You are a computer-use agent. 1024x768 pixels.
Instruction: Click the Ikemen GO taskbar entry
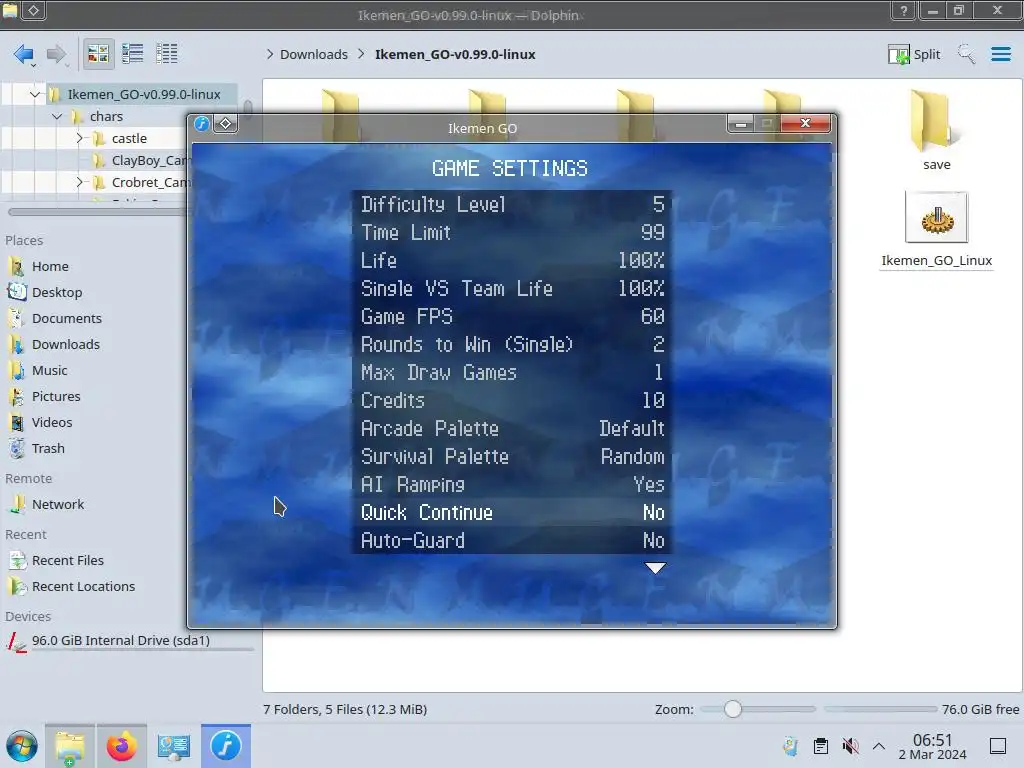point(225,746)
